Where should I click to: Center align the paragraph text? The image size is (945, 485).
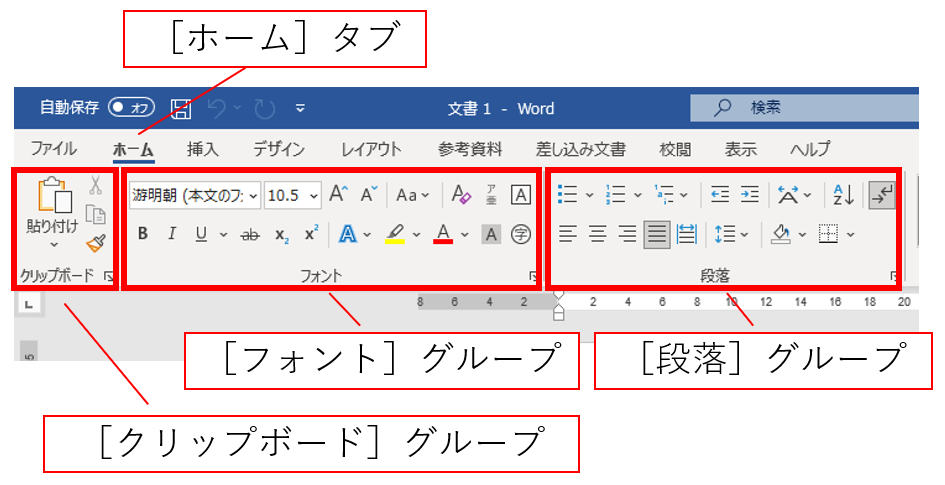tap(598, 234)
